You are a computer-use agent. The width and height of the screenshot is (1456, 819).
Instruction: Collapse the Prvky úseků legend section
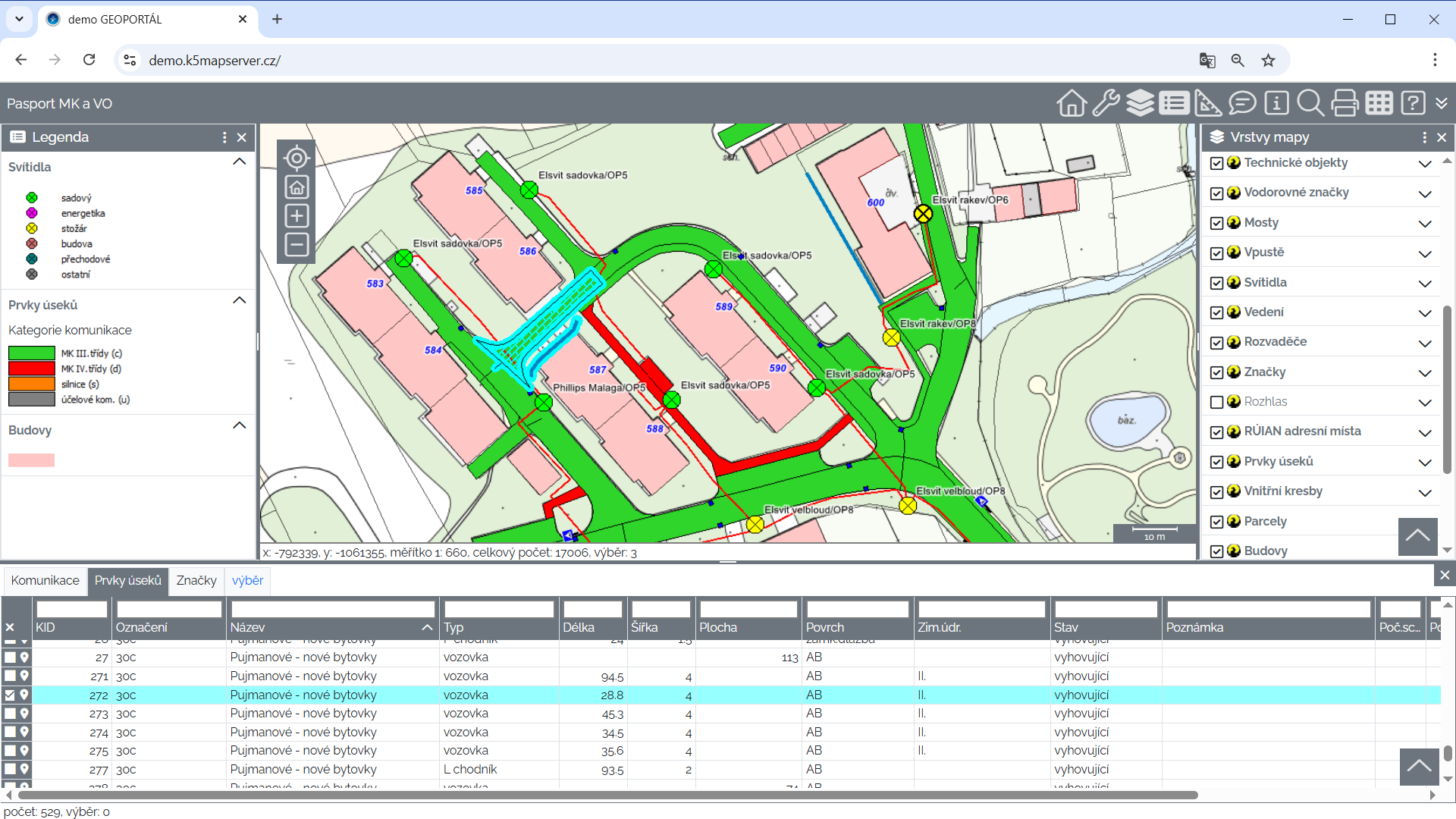pyautogui.click(x=240, y=300)
